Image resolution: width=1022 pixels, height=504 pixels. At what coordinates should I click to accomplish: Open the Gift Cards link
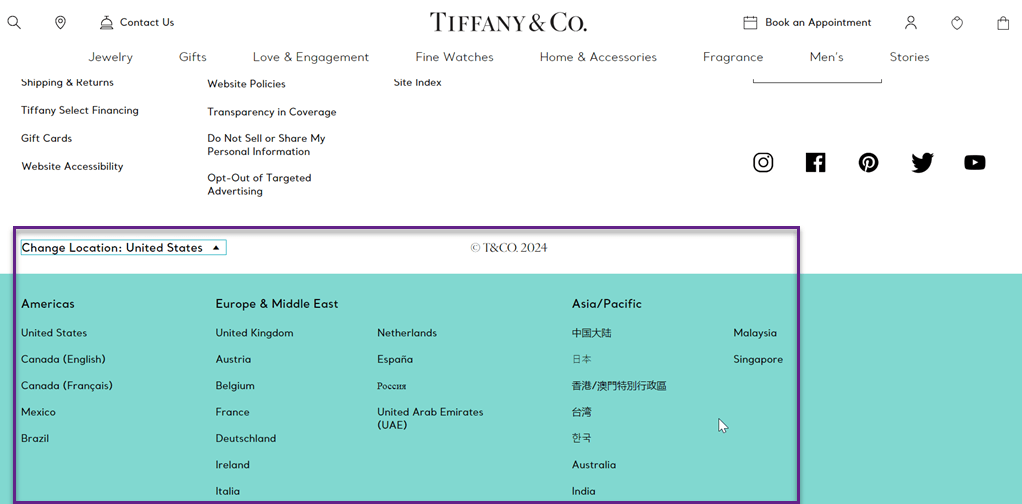[x=46, y=138]
